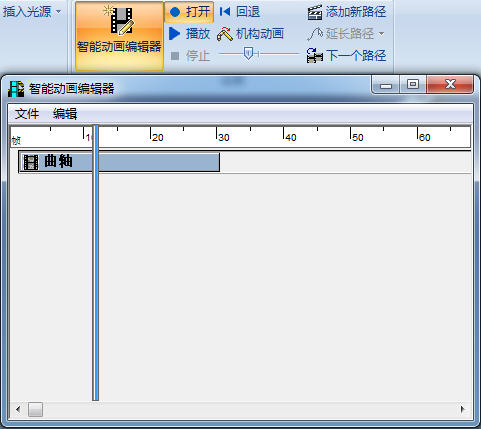Click the blue timeline playhead marker
The height and width of the screenshot is (429, 481).
pos(96,263)
